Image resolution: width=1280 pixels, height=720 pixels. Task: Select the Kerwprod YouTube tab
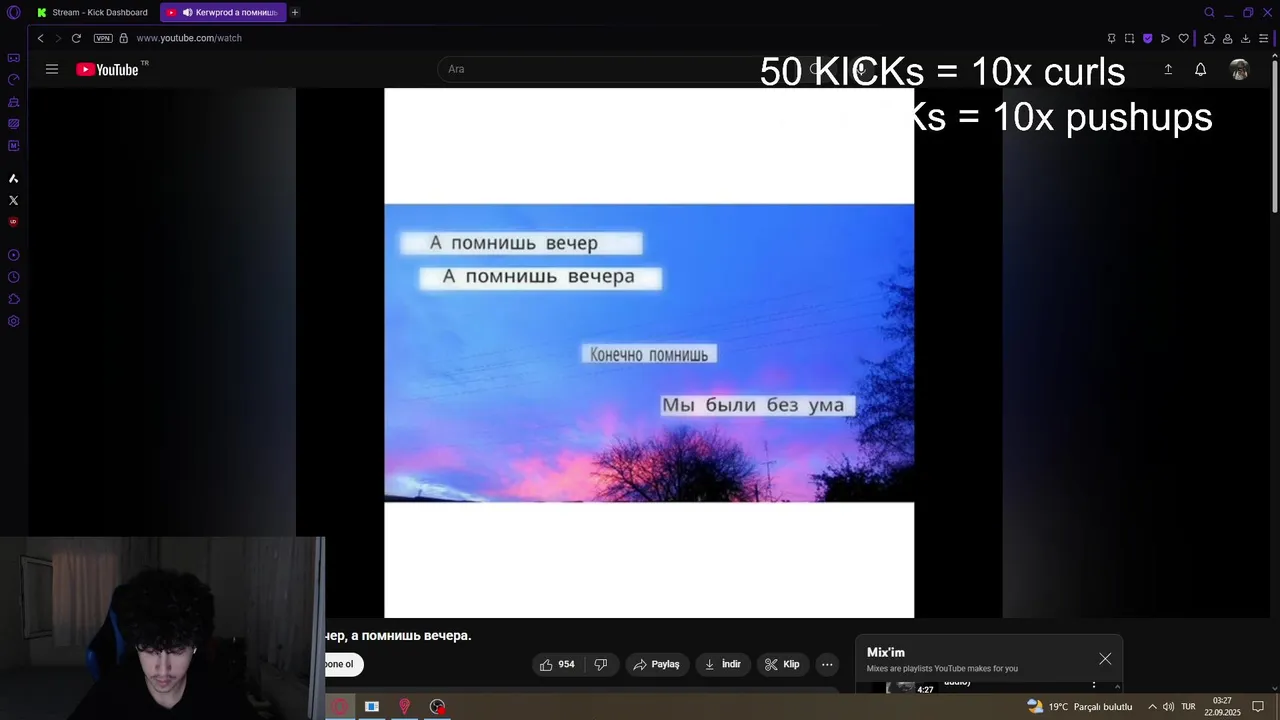point(223,12)
